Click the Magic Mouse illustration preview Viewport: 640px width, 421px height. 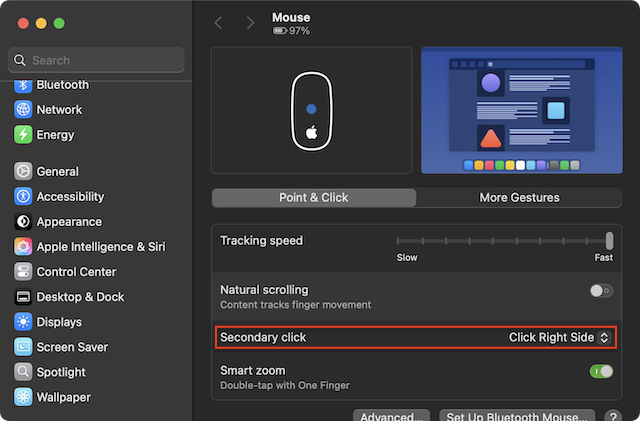[311, 110]
